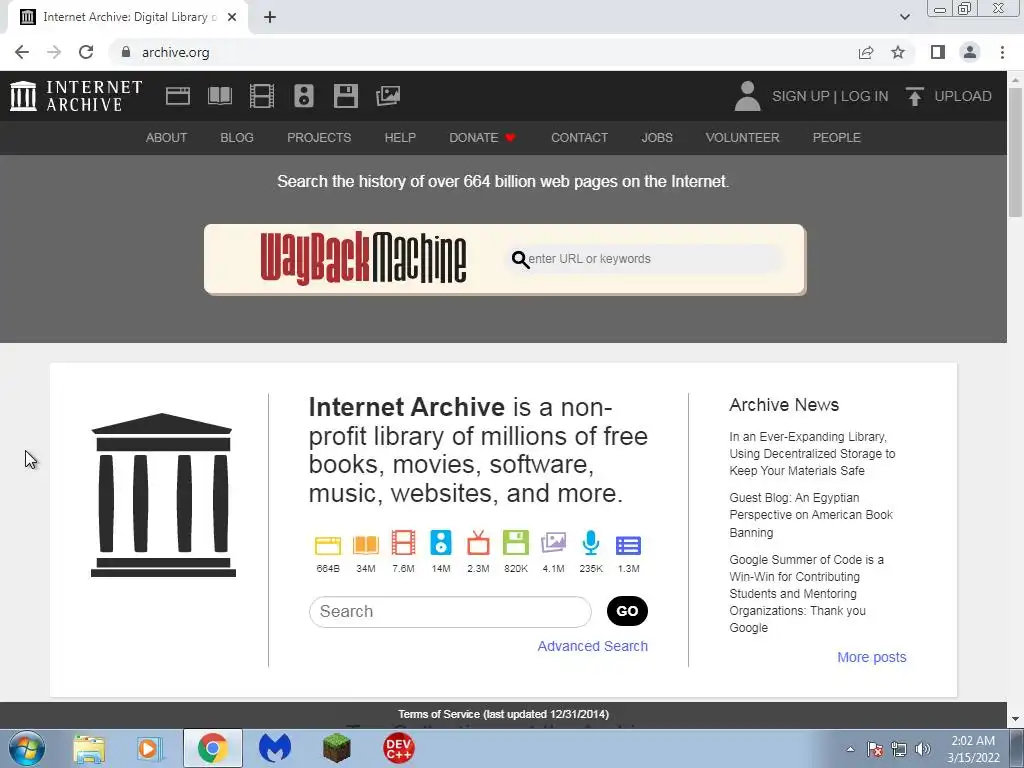Image resolution: width=1024 pixels, height=768 pixels.
Task: Click the yellow web pages icon labeled 664B
Action: click(x=328, y=545)
